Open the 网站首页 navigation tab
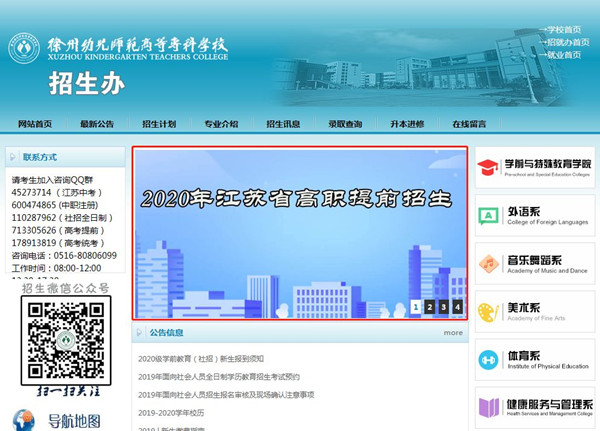The height and width of the screenshot is (431, 600). click(35, 125)
